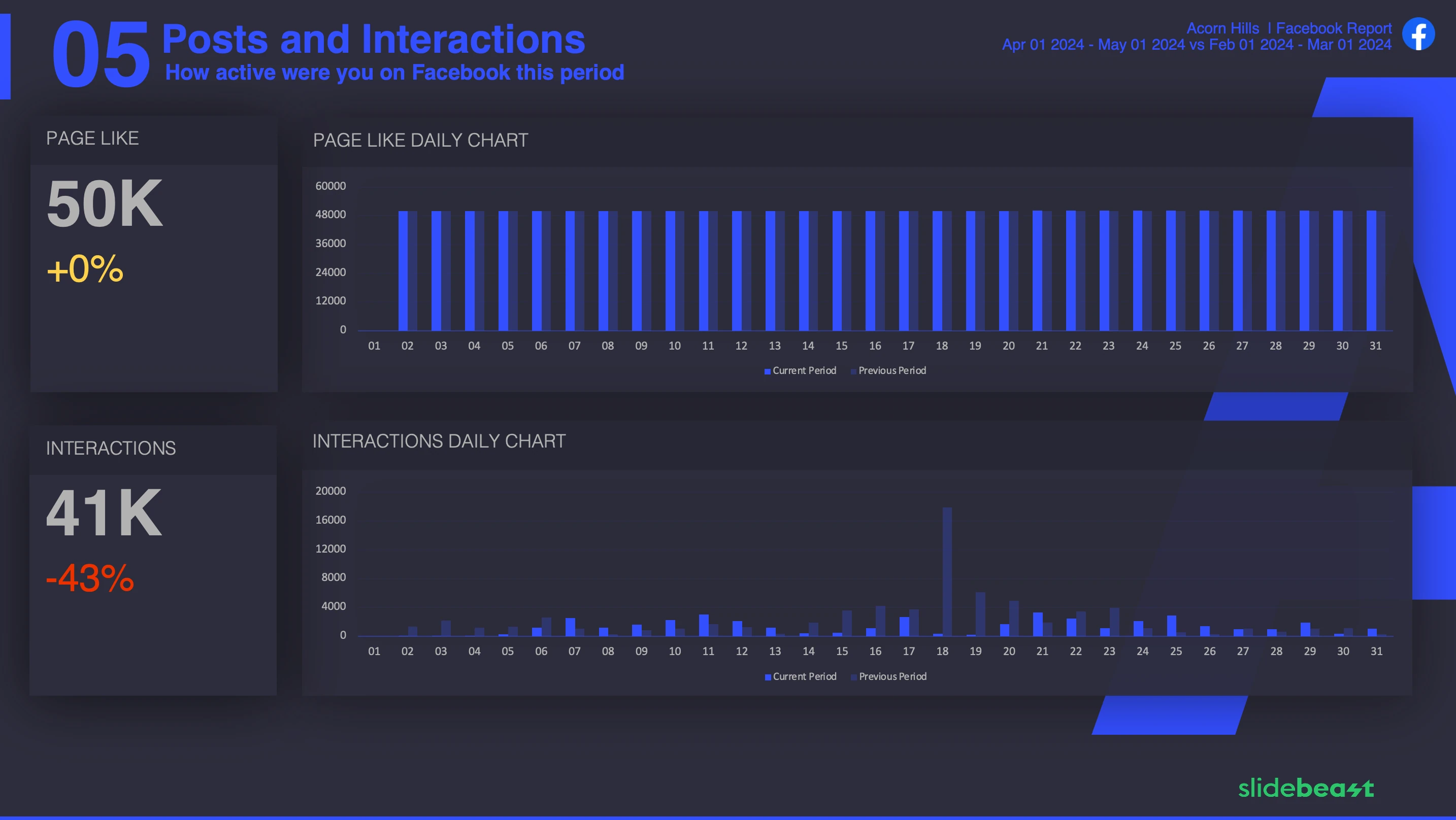Click the 60000 y-axis label in page like chart
Image resolution: width=1456 pixels, height=820 pixels.
point(330,186)
